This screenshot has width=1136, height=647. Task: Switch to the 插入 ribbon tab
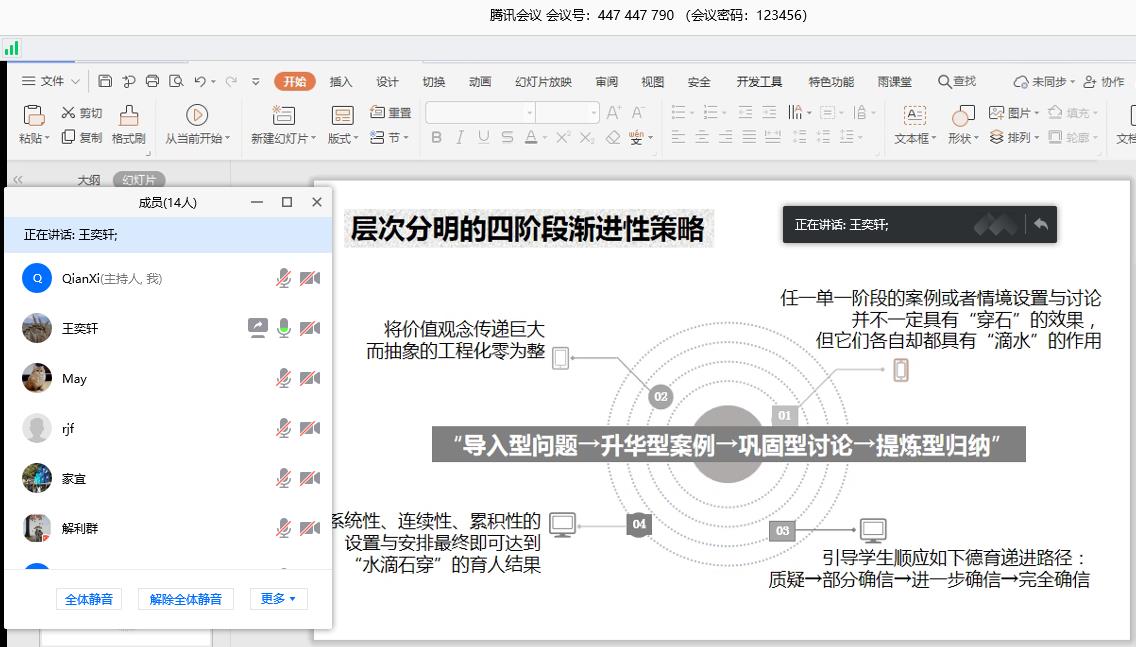click(x=341, y=82)
